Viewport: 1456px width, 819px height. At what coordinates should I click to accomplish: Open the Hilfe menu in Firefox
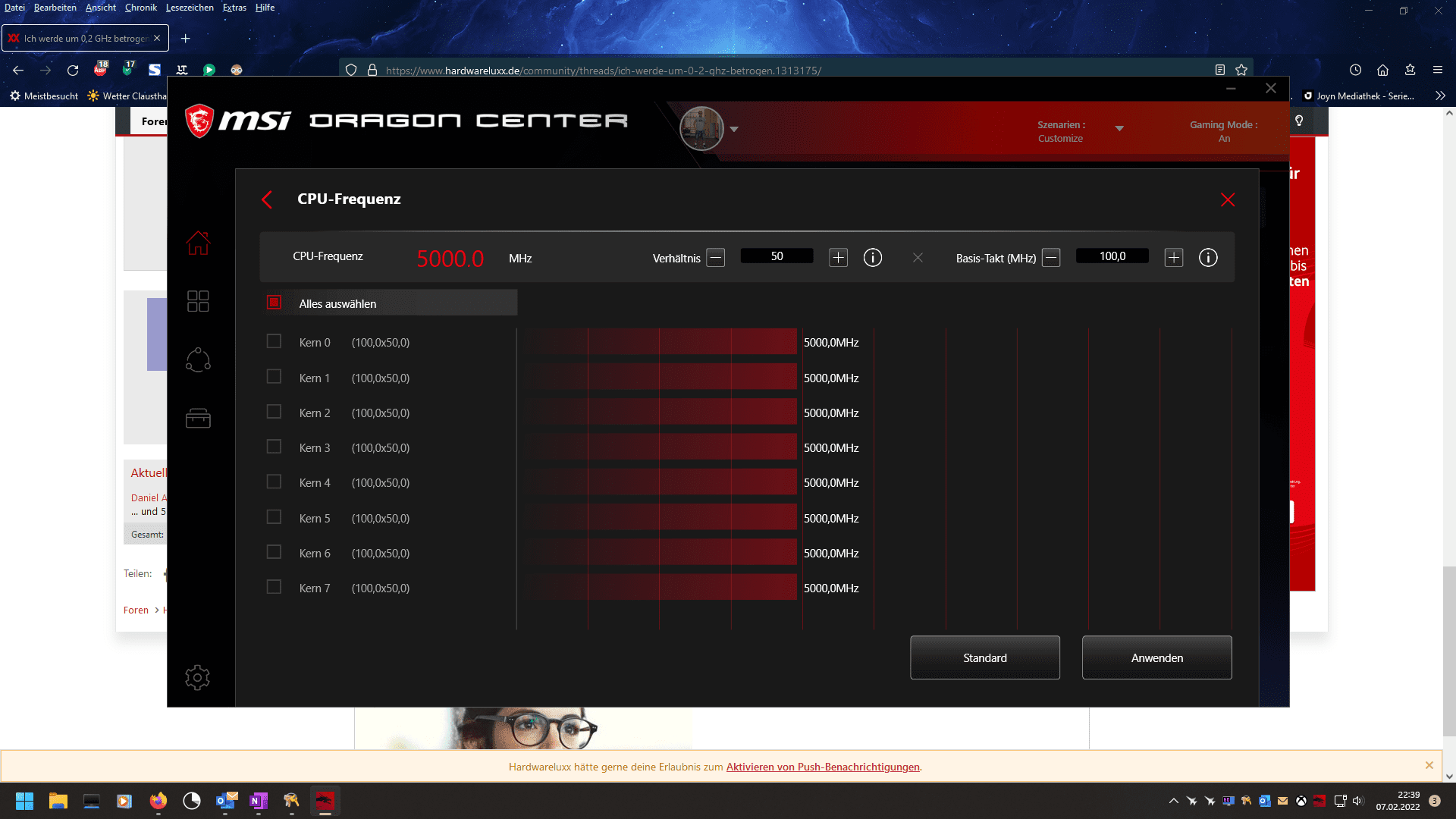(265, 8)
